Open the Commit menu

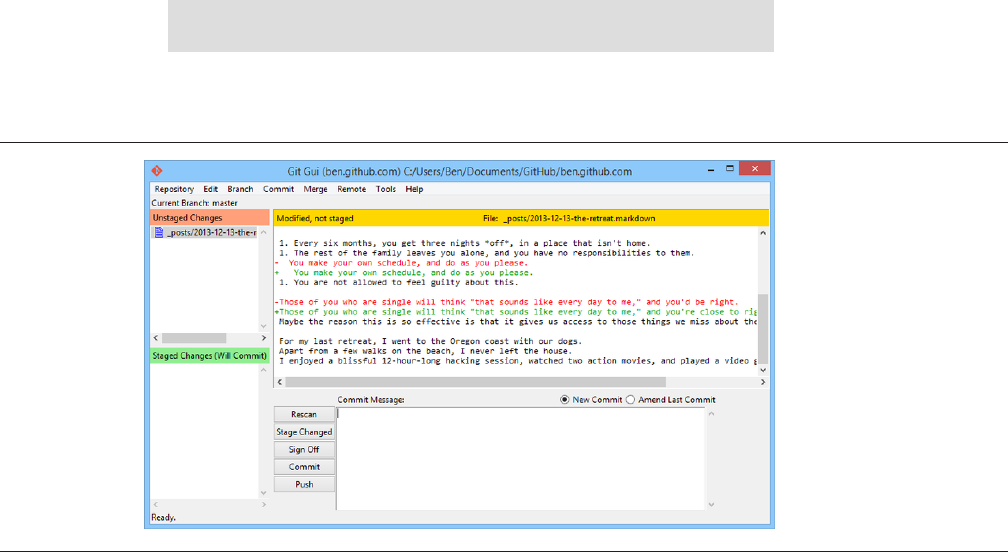click(278, 189)
